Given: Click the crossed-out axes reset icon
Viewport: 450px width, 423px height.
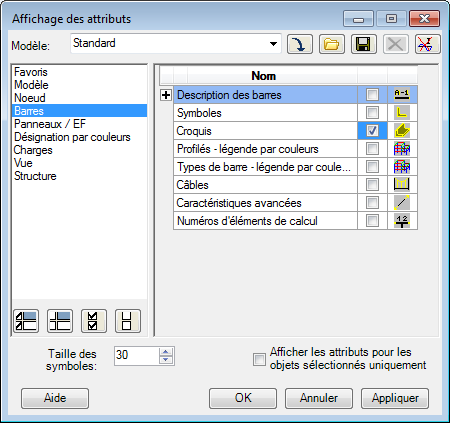Looking at the screenshot, I should pos(427,44).
